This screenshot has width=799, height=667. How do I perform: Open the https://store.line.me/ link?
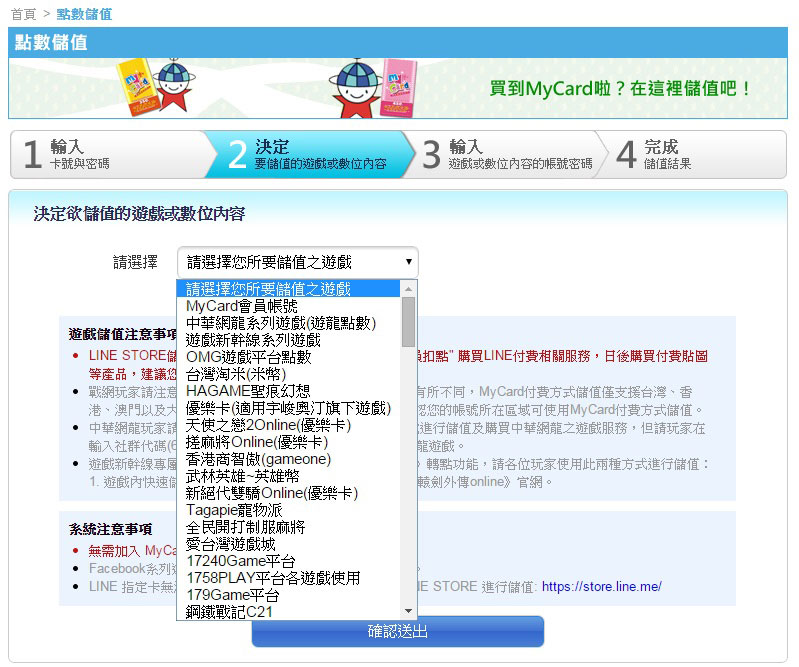pos(601,586)
